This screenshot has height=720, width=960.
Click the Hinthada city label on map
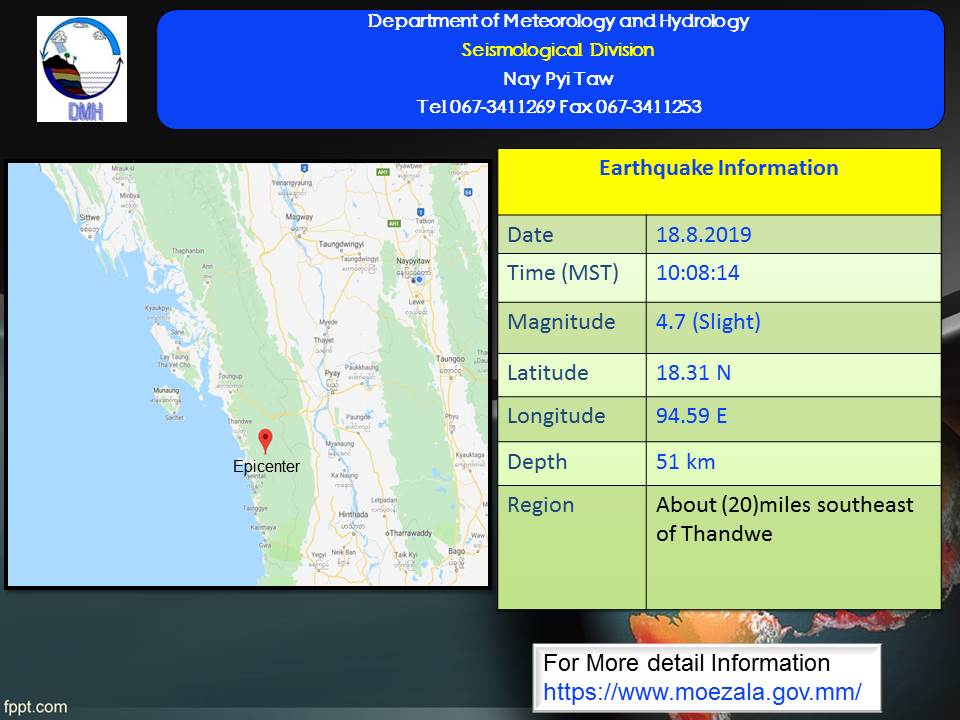pos(354,514)
